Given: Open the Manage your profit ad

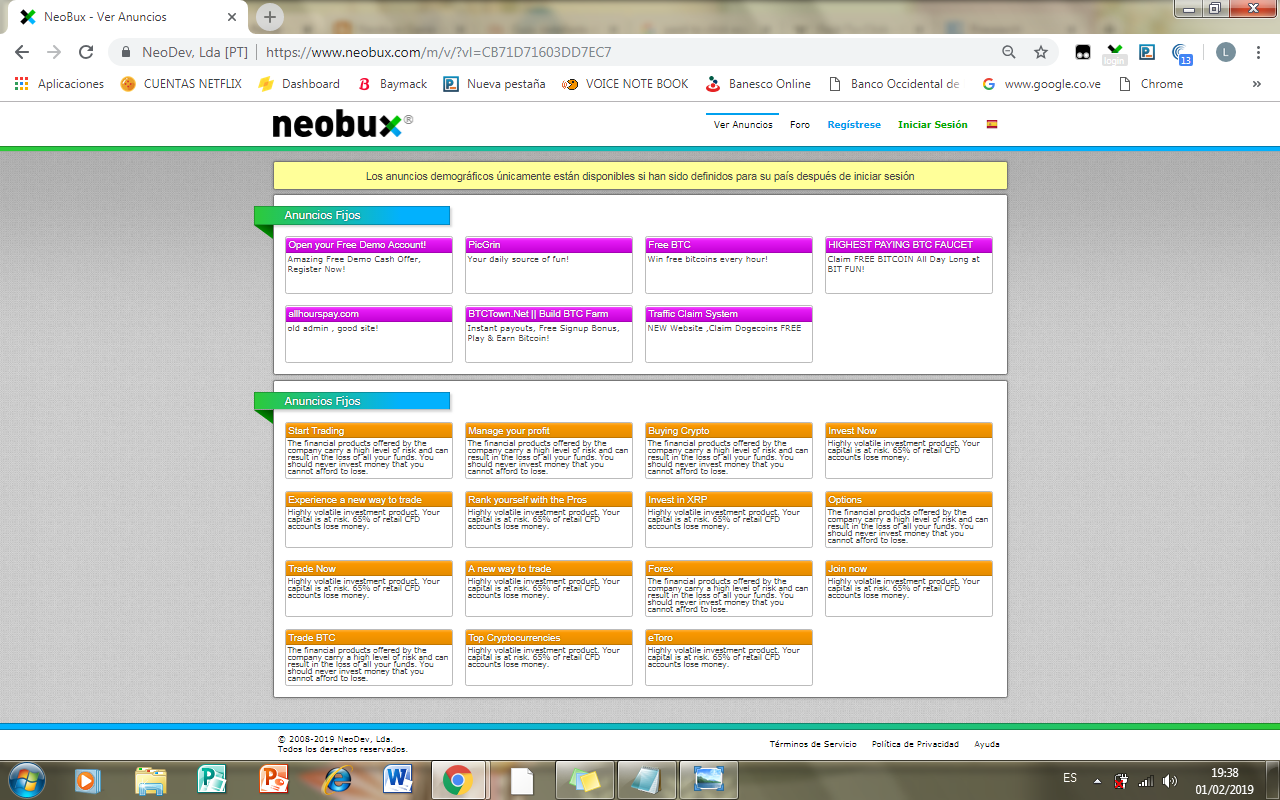Looking at the screenshot, I should pos(549,451).
